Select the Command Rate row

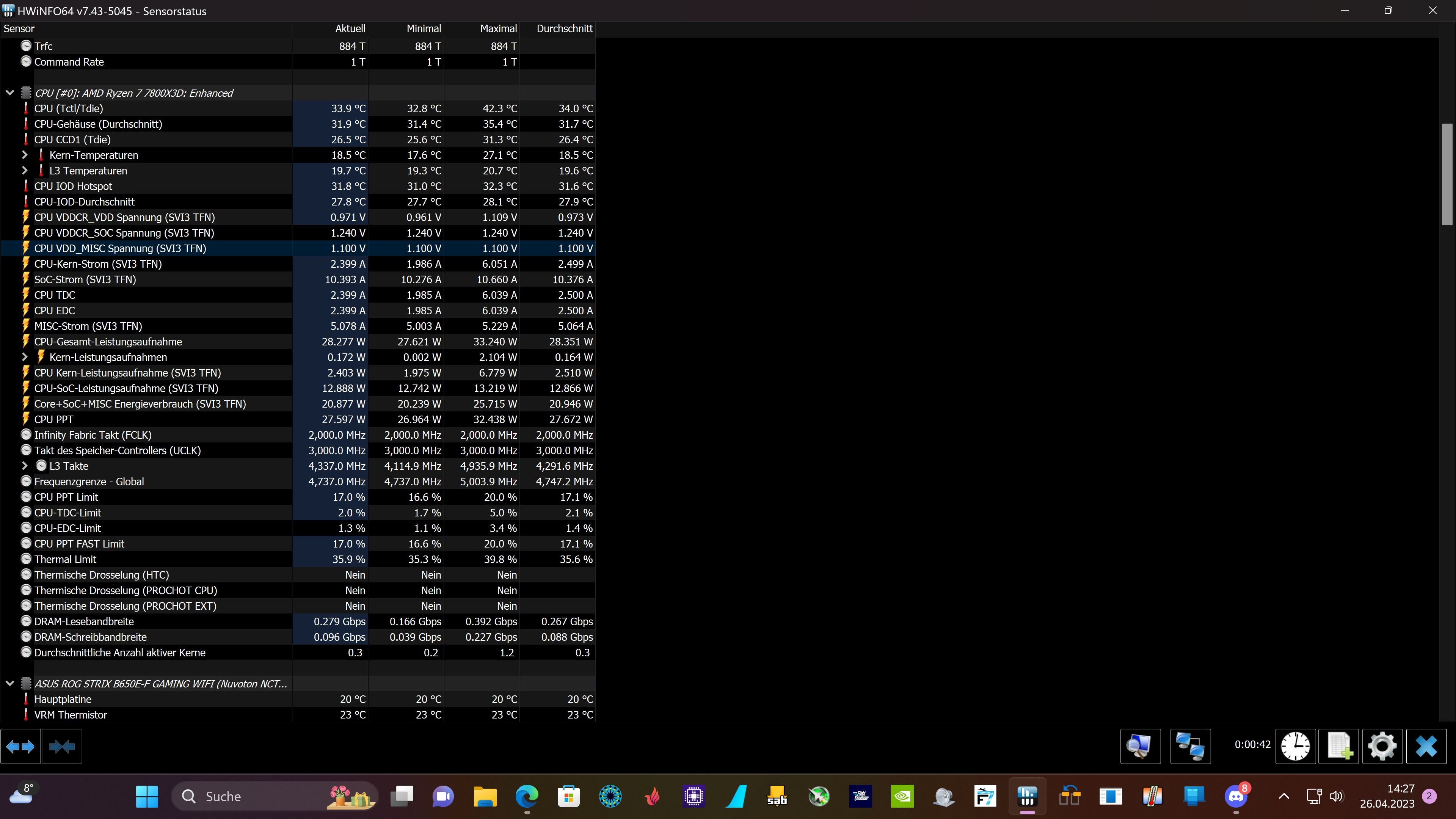pos(297,61)
